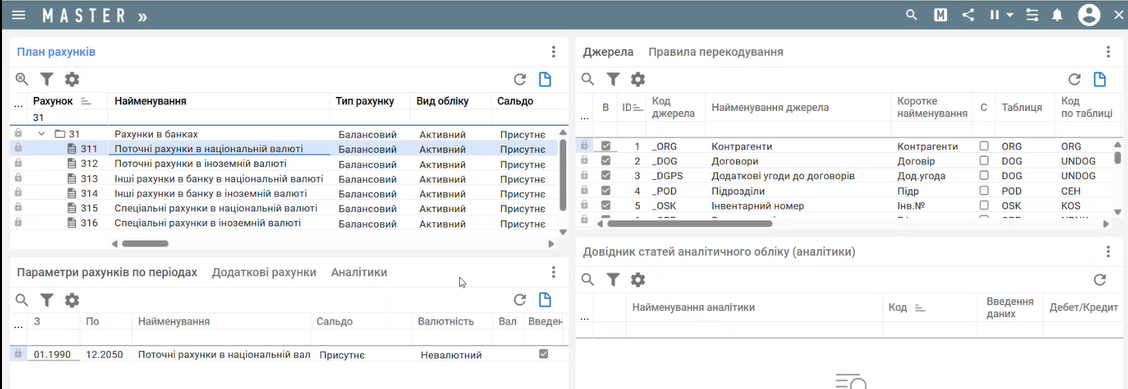This screenshot has height=389, width=1128.
Task: Refresh the Довідник статей list
Action: tap(1099, 280)
